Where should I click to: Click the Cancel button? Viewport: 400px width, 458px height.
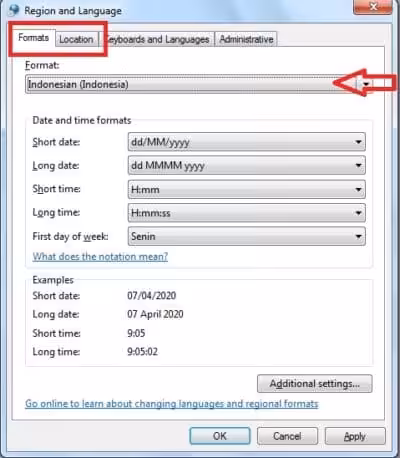[287, 436]
